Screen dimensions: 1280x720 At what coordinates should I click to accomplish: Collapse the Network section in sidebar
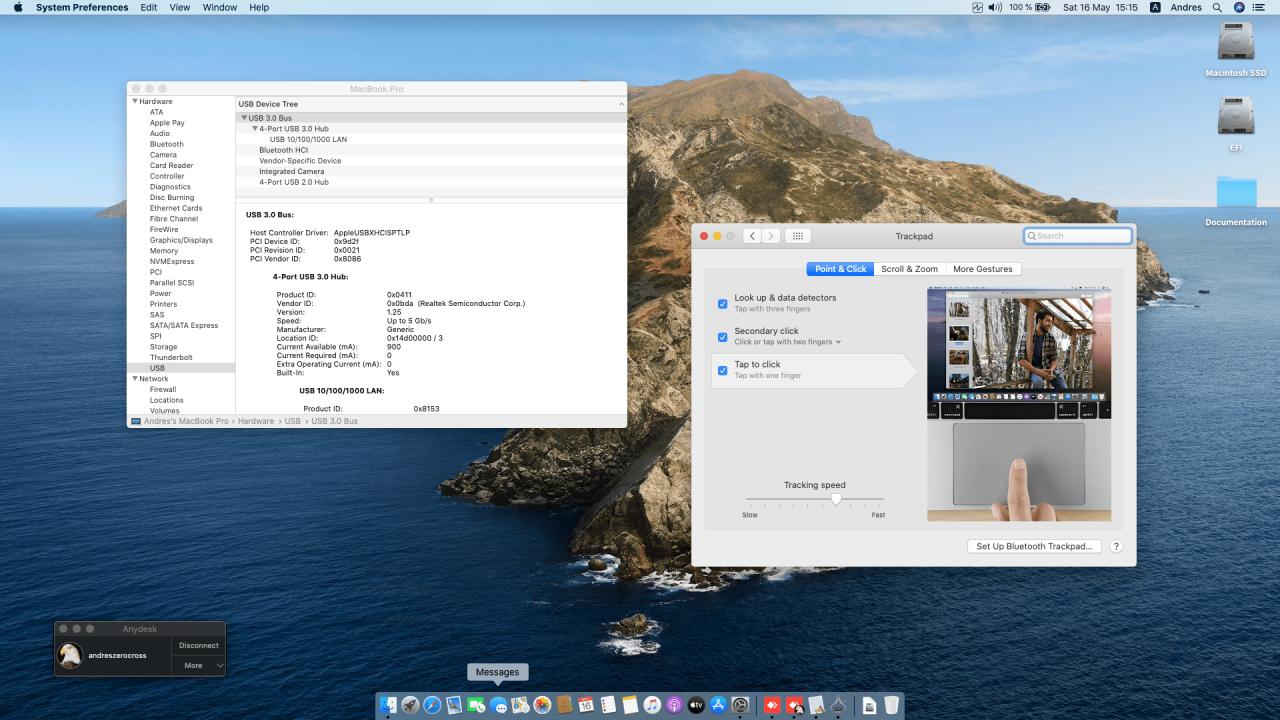(x=135, y=379)
